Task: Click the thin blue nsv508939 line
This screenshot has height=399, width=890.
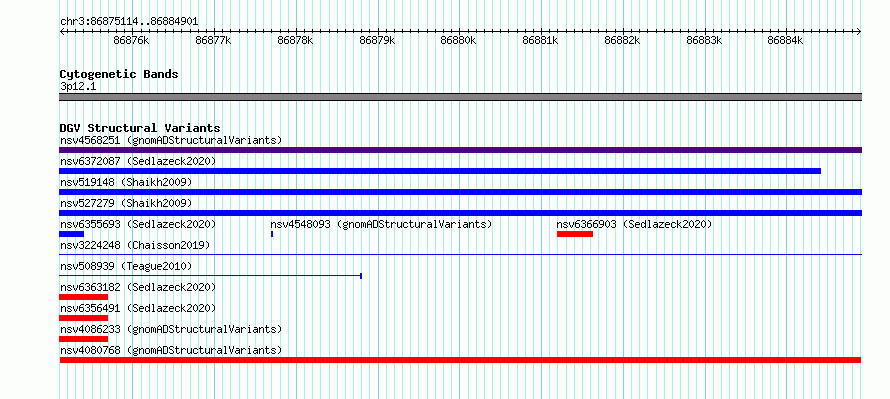Action: click(211, 276)
